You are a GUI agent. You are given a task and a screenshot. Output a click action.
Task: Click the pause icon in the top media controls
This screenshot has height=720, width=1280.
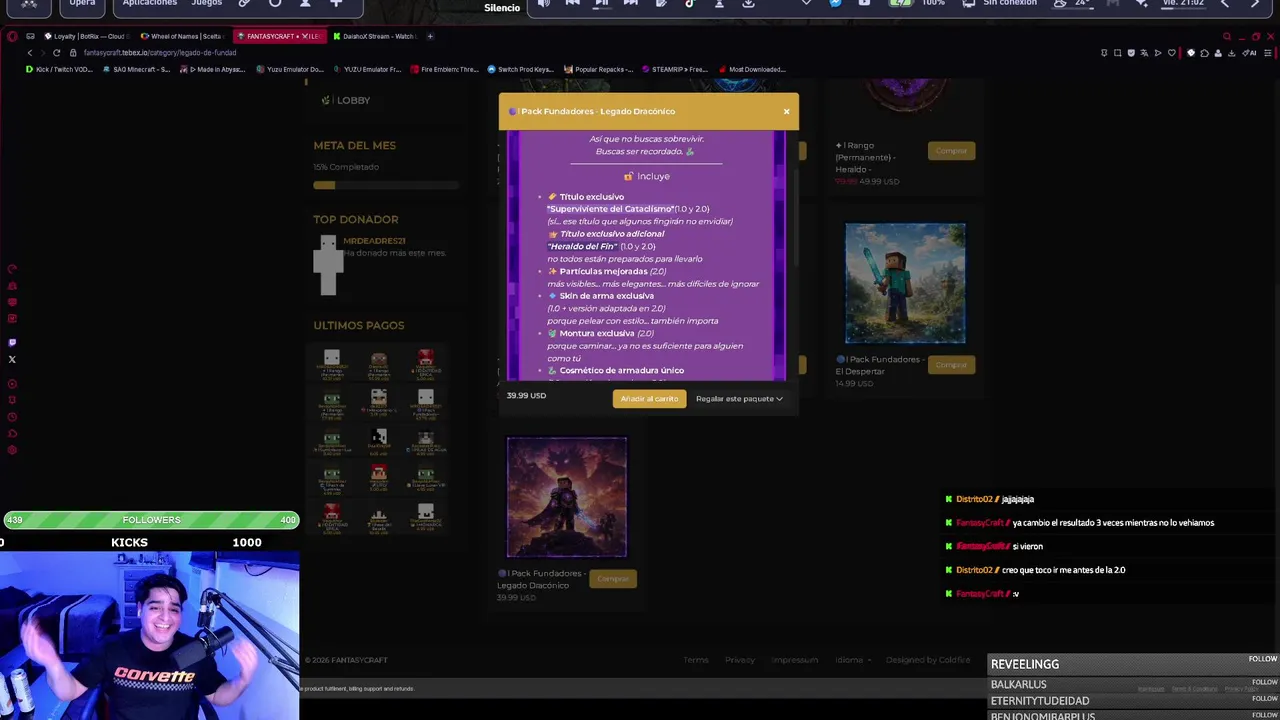(602, 3)
